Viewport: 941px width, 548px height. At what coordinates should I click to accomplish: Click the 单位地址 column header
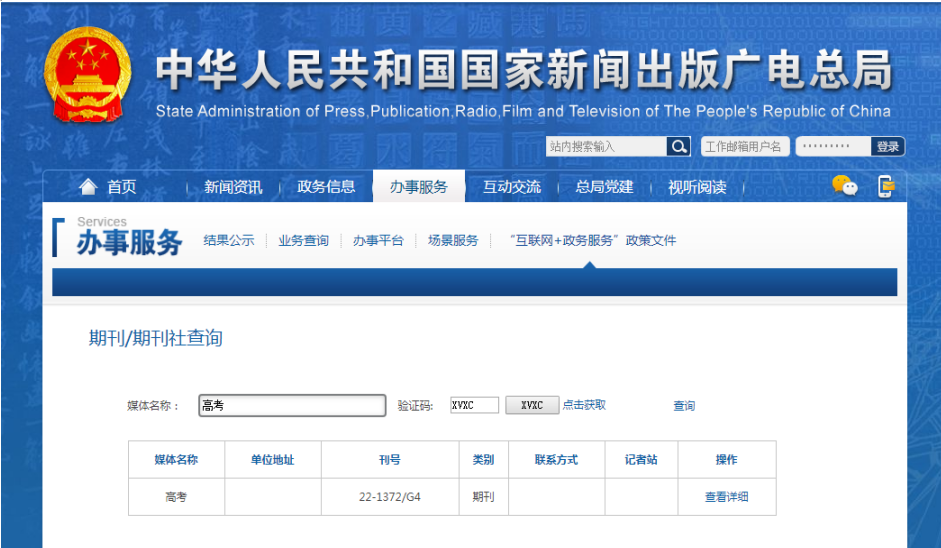coord(273,460)
